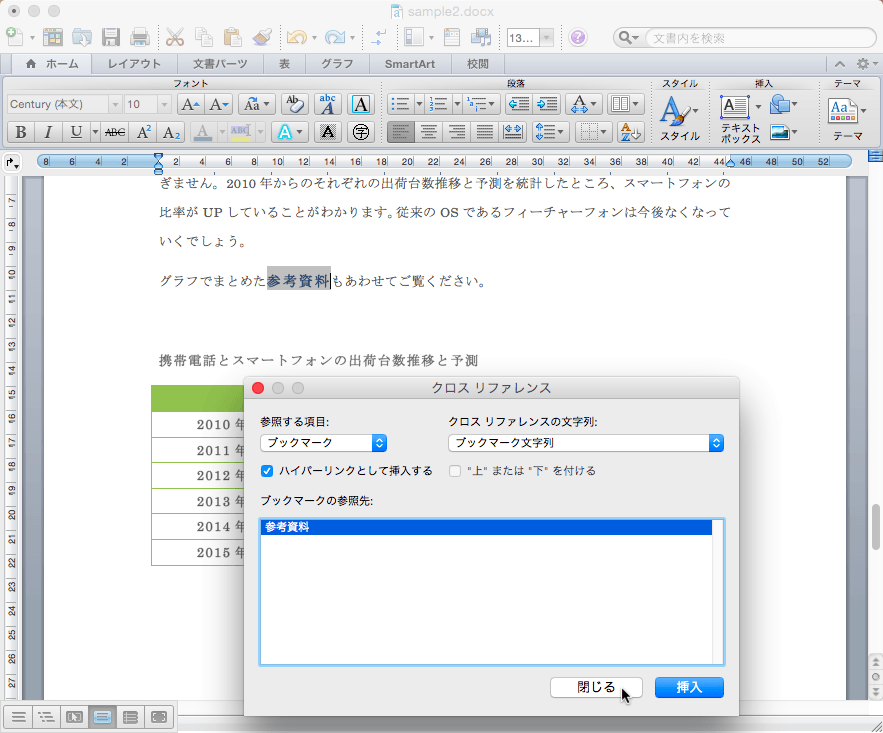Click the New from template icon

pos(53,37)
